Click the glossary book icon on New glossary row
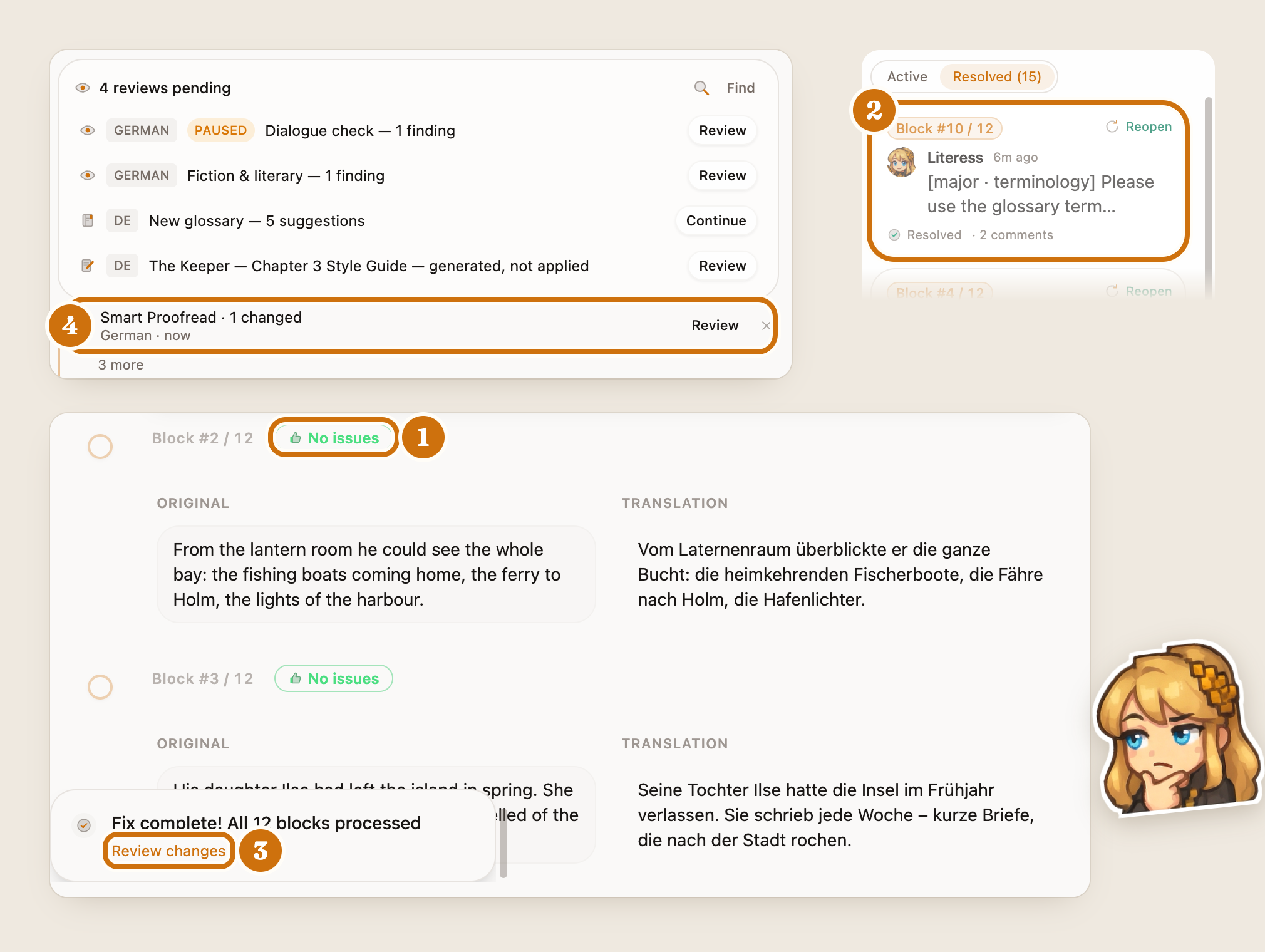The width and height of the screenshot is (1265, 952). (x=88, y=220)
